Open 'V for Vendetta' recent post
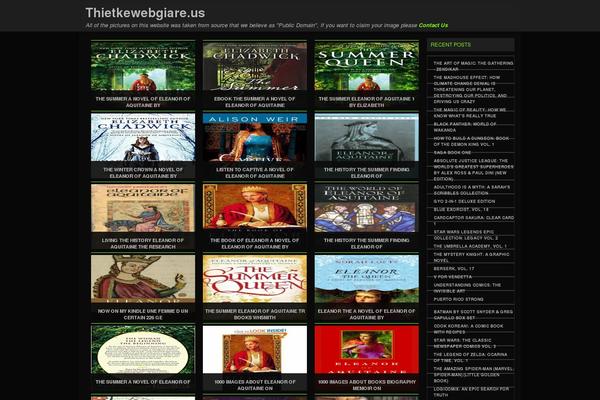Viewport: 600px width, 400px height. [x=453, y=277]
